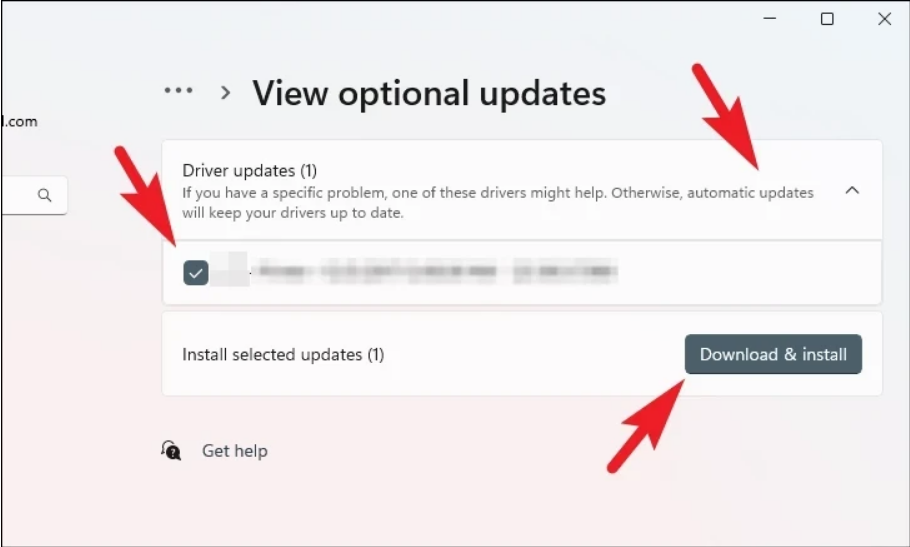The image size is (910, 547).
Task: Maximize the Settings window
Action: pyautogui.click(x=827, y=19)
